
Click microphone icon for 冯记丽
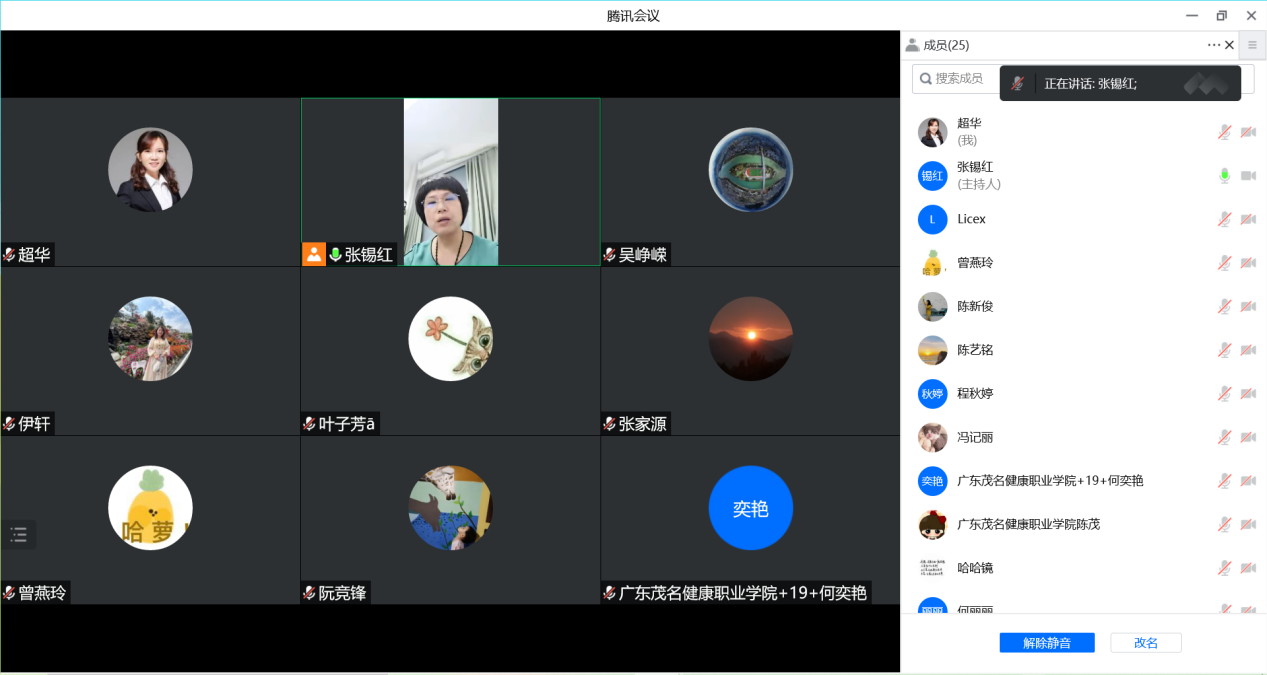(1224, 437)
